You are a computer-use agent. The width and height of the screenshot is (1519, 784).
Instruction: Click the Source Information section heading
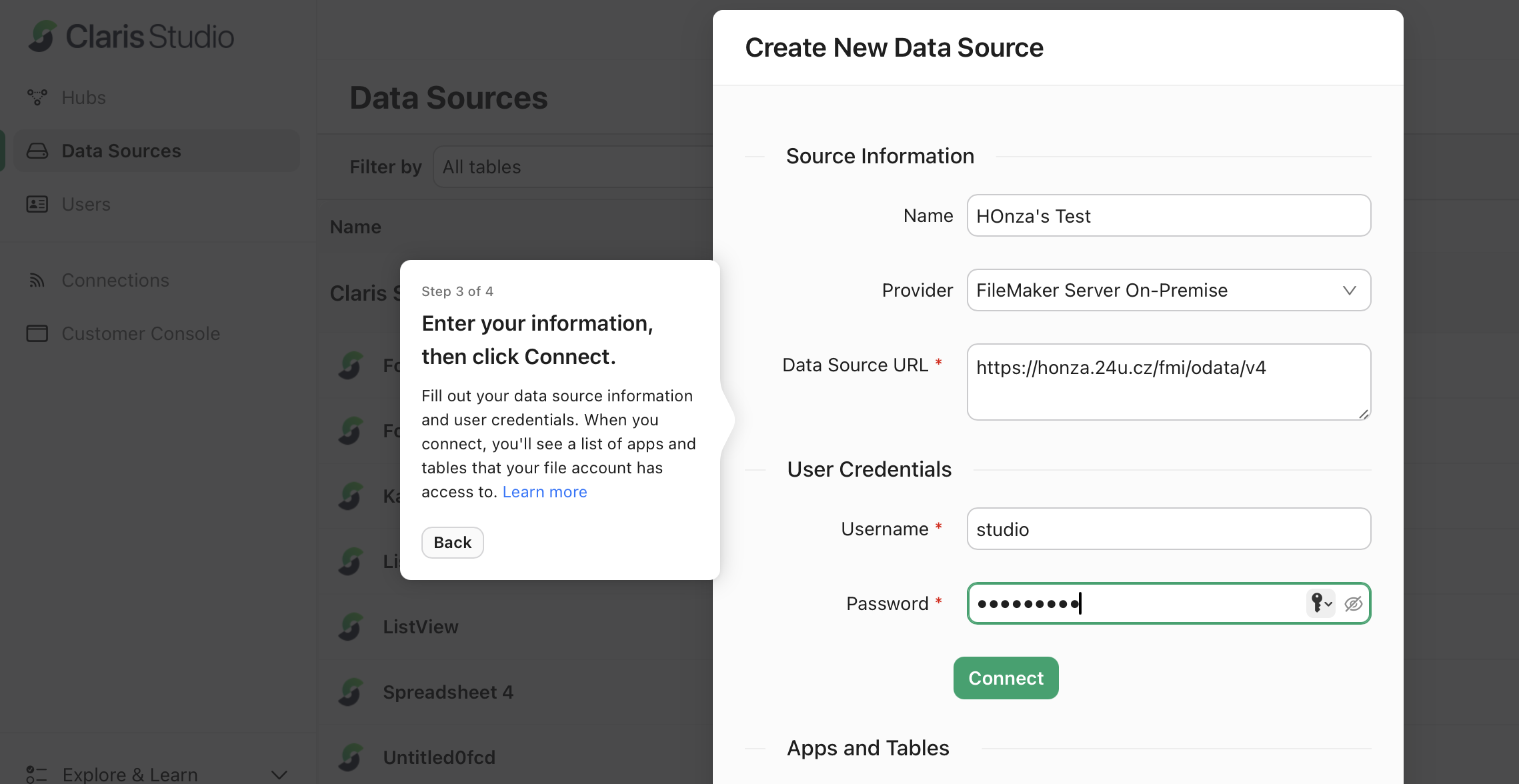880,156
